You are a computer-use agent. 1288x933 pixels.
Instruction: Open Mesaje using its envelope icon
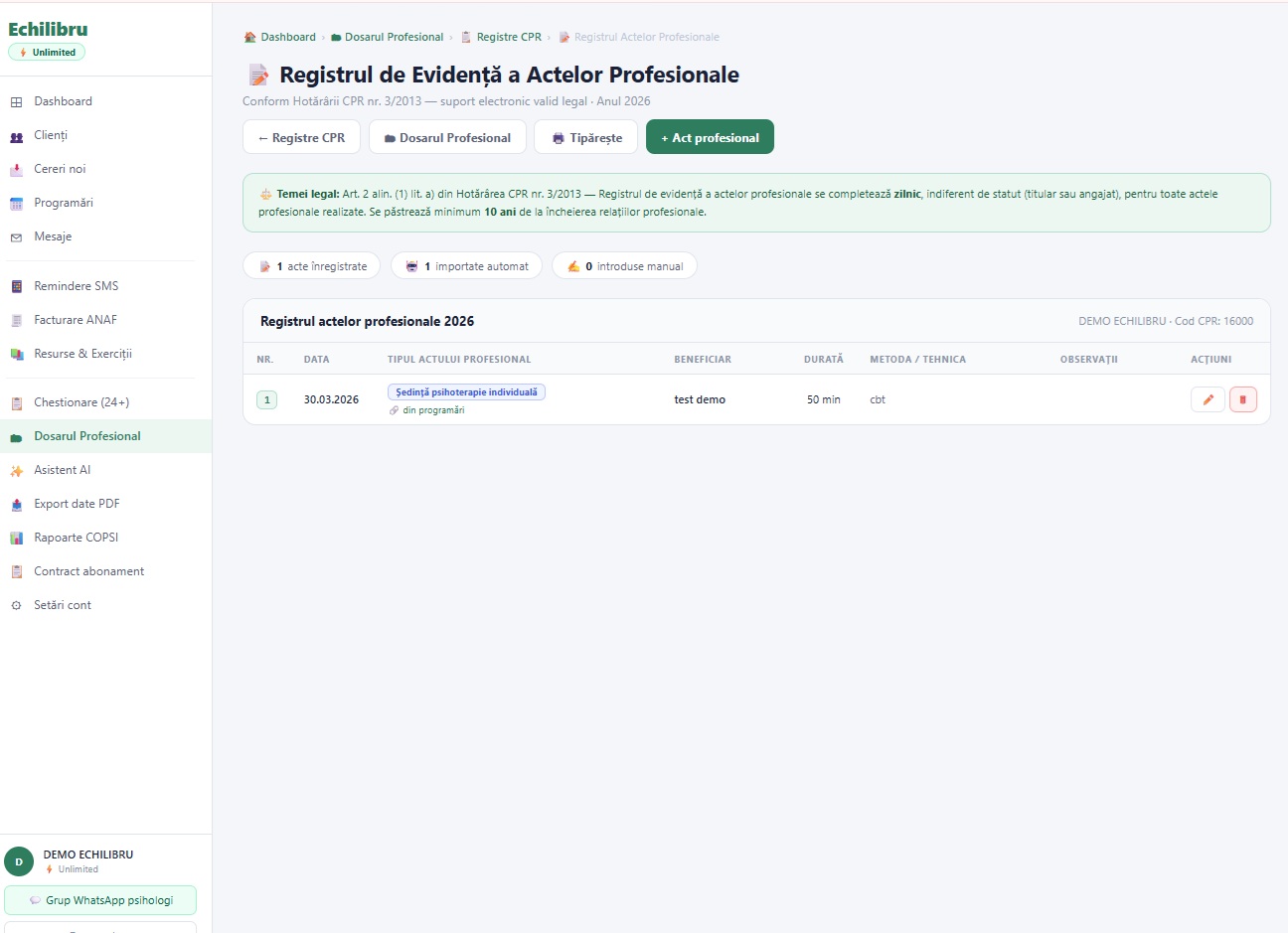(18, 235)
